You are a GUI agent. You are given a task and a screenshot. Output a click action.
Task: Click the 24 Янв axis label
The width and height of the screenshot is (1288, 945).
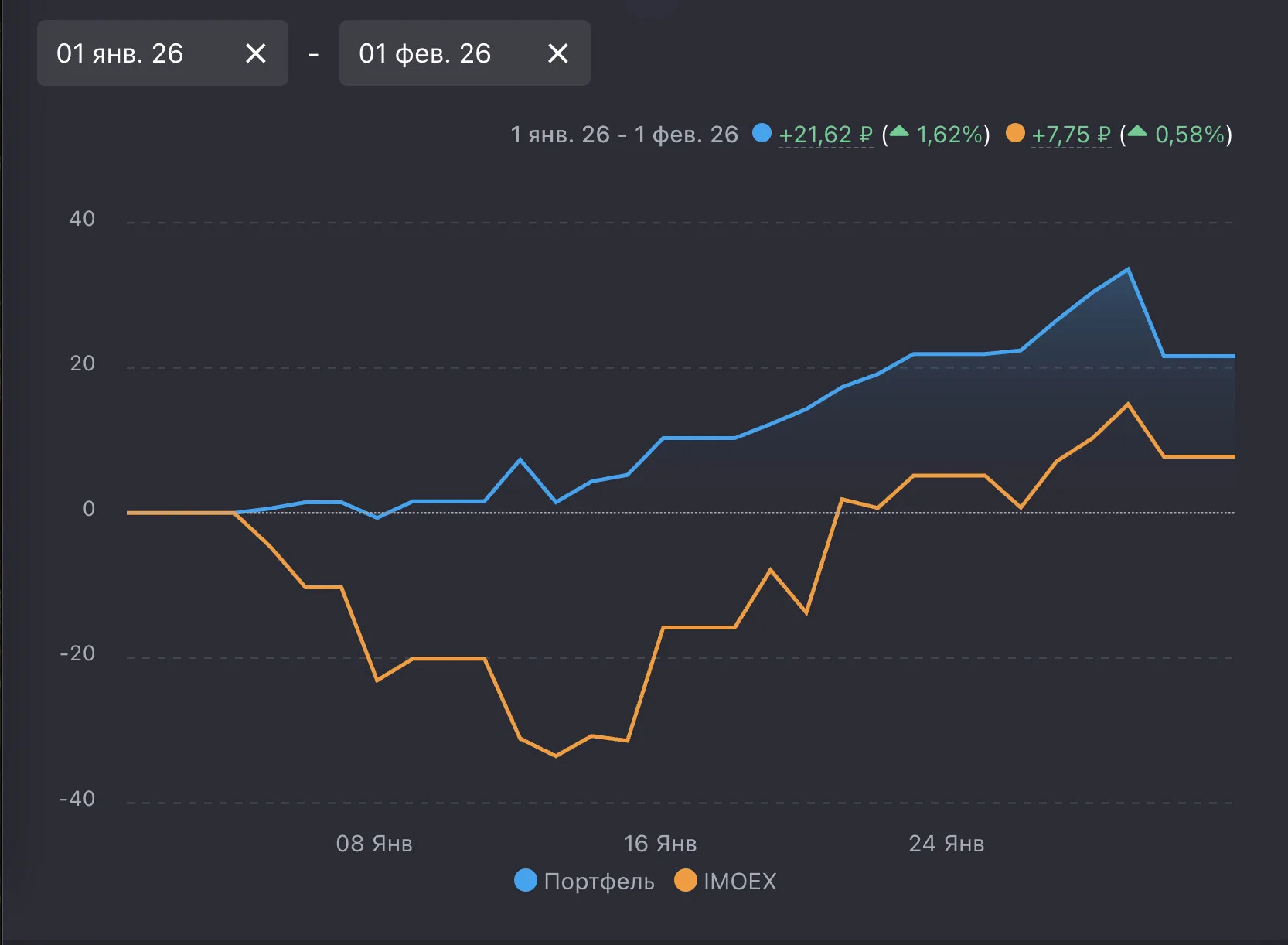click(x=946, y=844)
